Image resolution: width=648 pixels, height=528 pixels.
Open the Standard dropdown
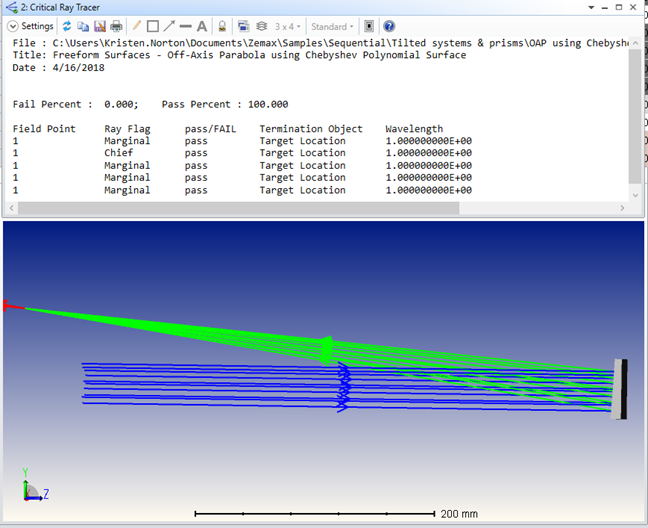332,26
